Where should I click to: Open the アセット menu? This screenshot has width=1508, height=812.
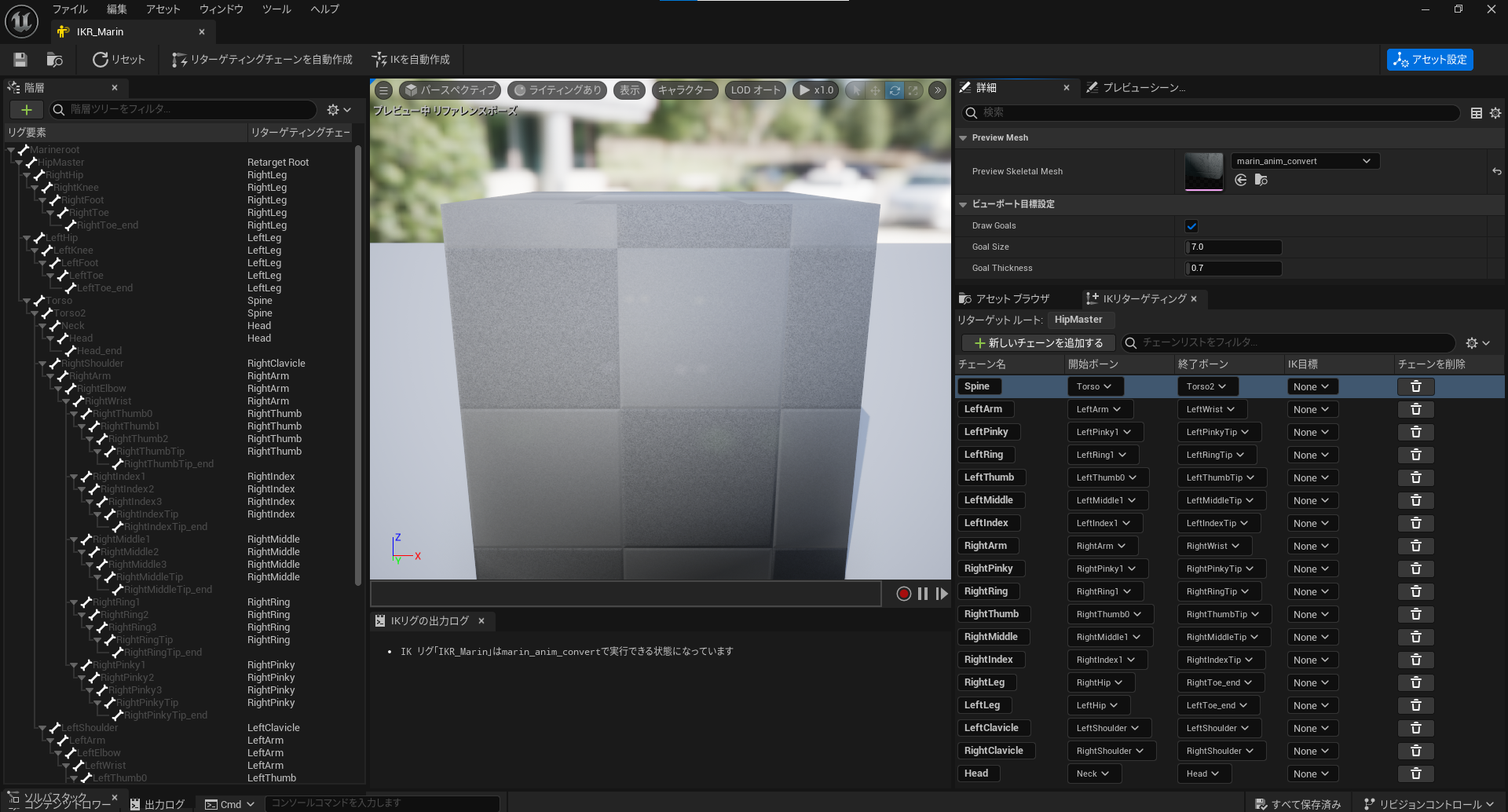[x=163, y=9]
